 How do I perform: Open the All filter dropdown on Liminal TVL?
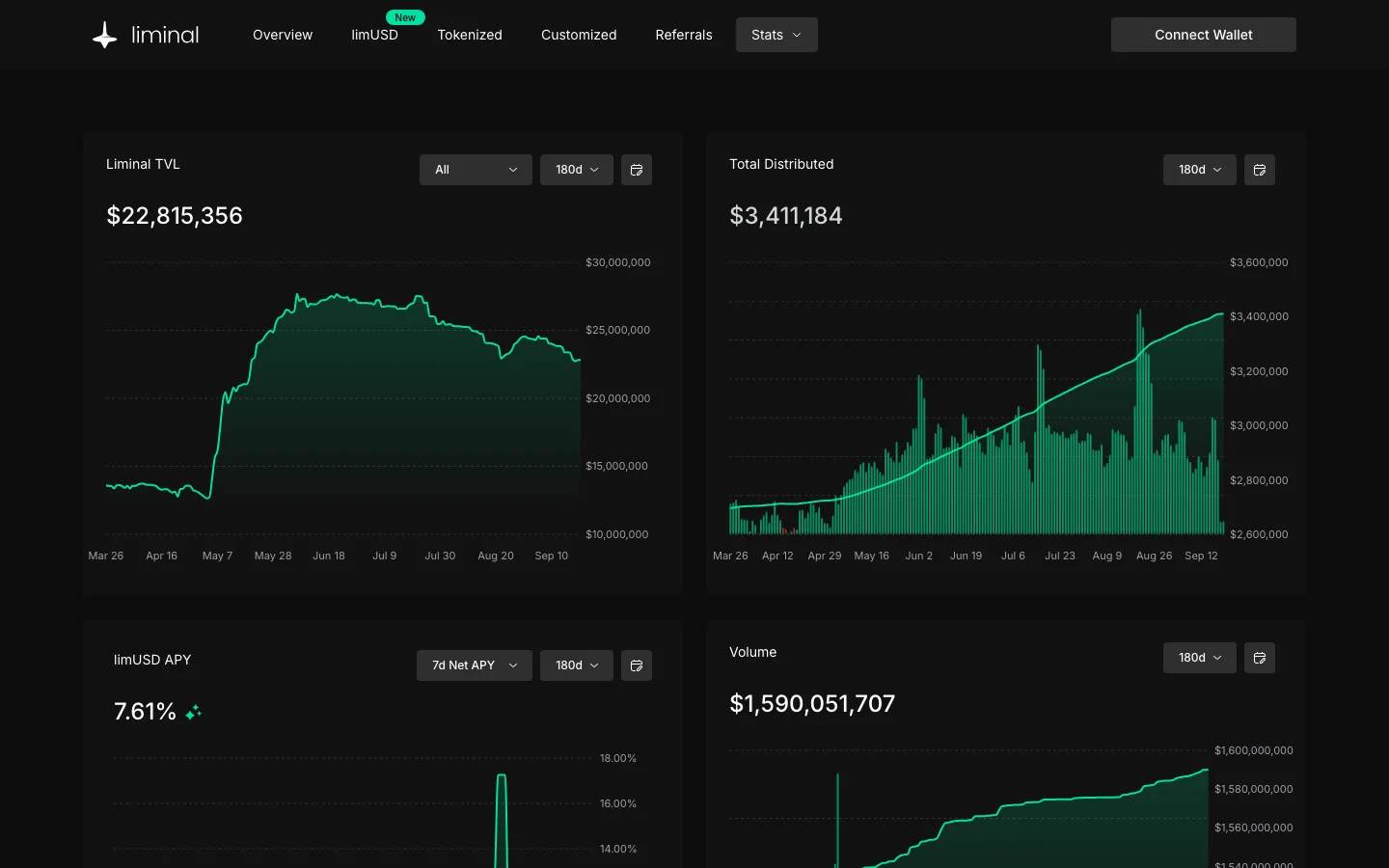[476, 170]
